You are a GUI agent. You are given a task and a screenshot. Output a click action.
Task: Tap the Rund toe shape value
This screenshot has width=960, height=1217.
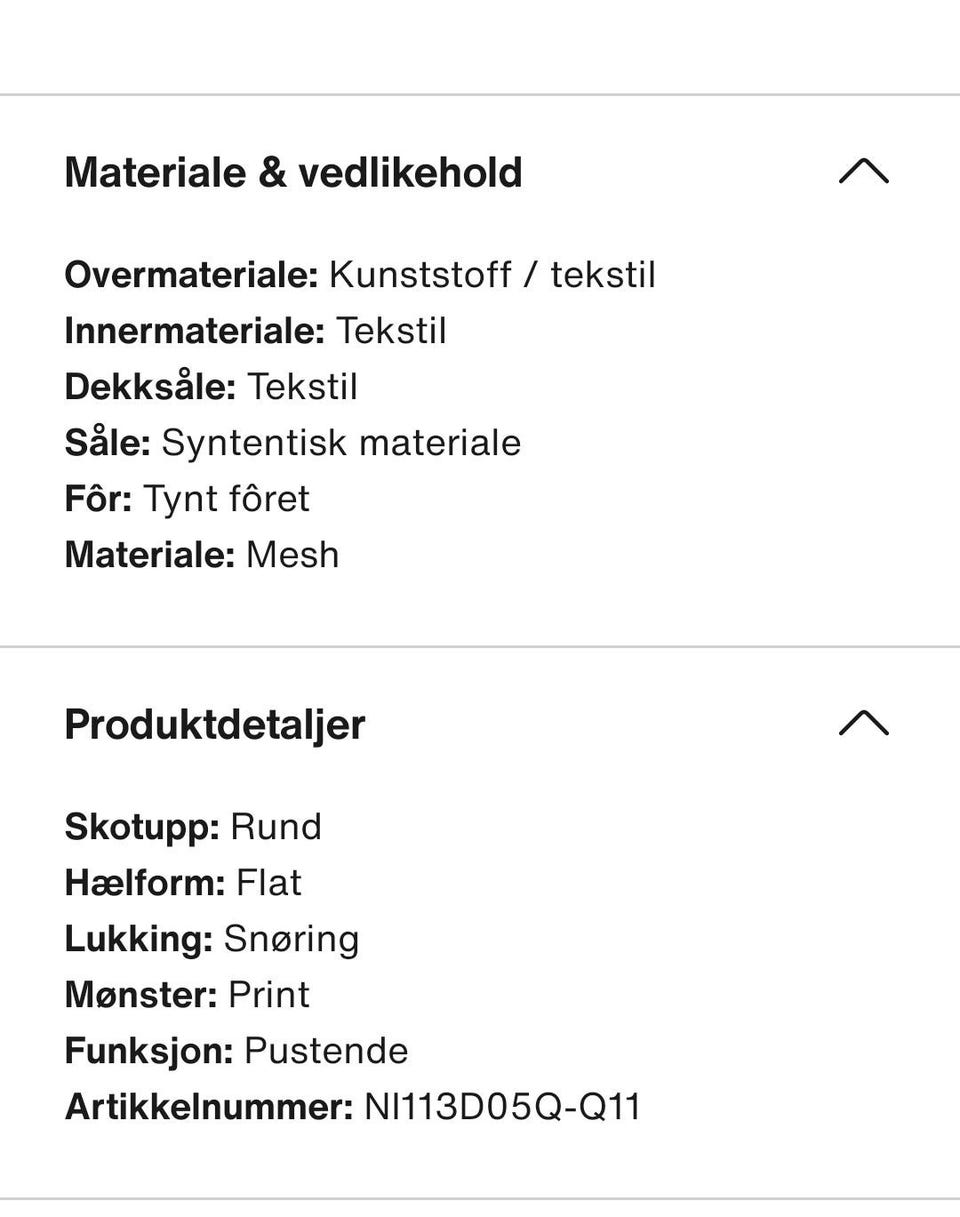coord(276,827)
